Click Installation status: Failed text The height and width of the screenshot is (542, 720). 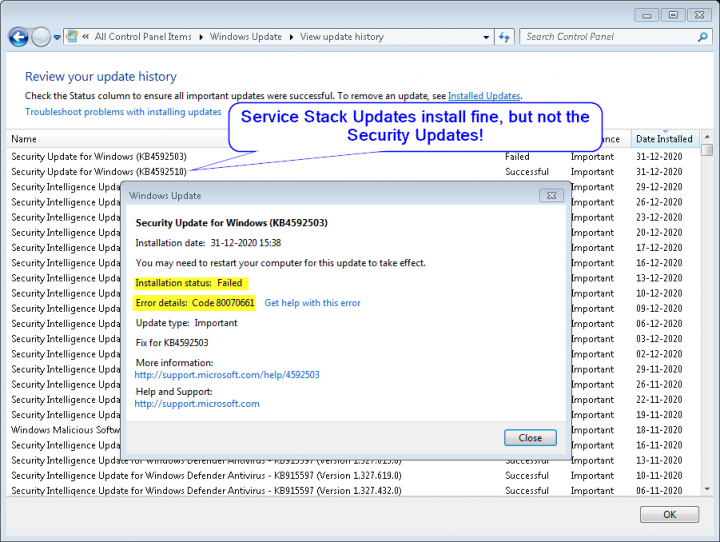[x=191, y=283]
